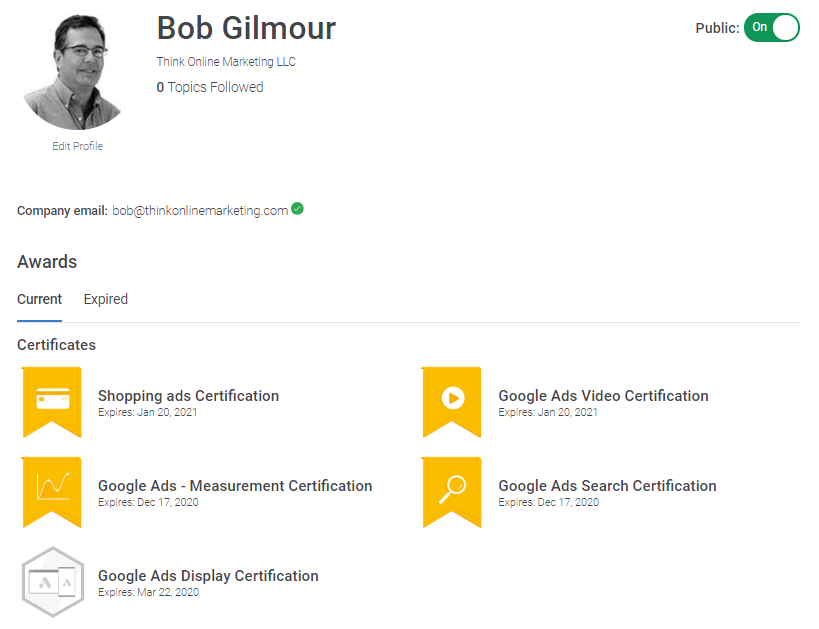Click the bob@thinkonlinemarketing.com email address
Image resolution: width=819 pixels, height=629 pixels.
200,211
